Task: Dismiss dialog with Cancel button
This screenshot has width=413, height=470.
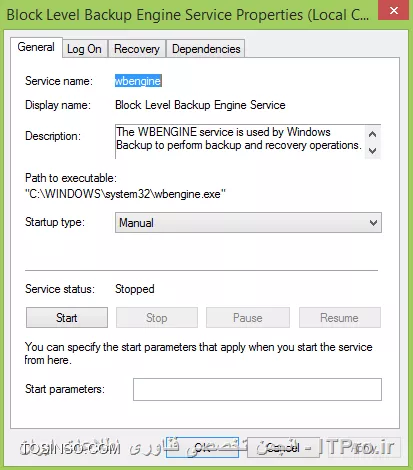Action: click(x=284, y=447)
